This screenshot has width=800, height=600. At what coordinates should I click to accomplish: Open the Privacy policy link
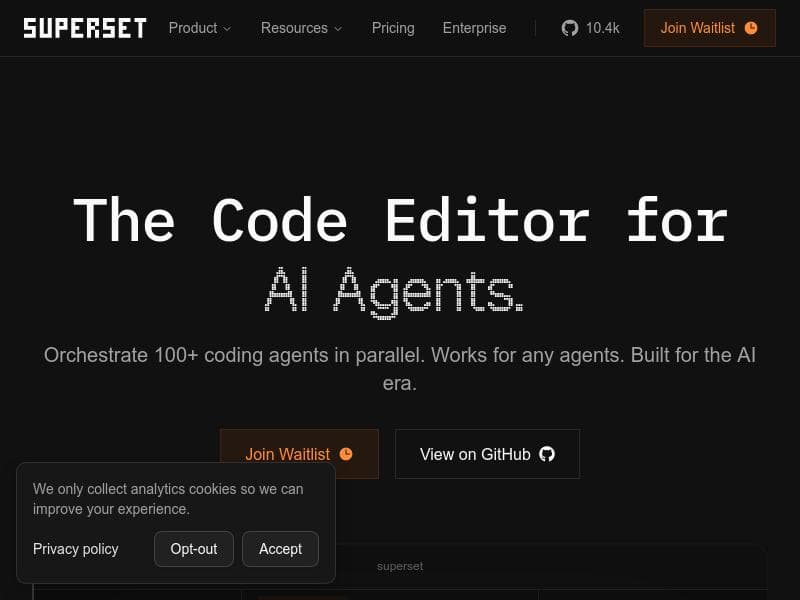coord(76,549)
